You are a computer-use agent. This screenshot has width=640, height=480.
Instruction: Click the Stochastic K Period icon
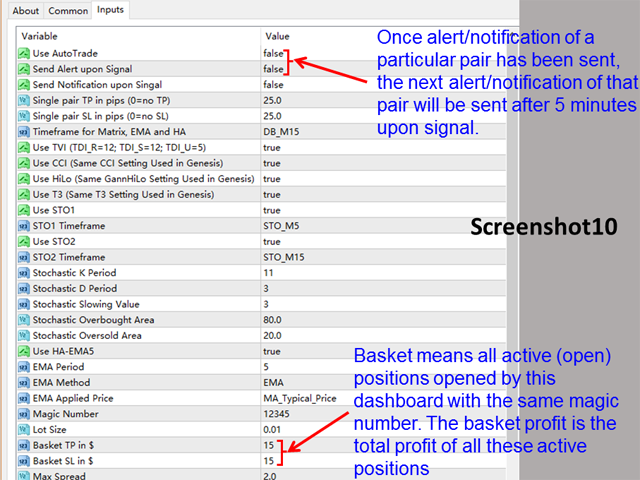point(24,273)
